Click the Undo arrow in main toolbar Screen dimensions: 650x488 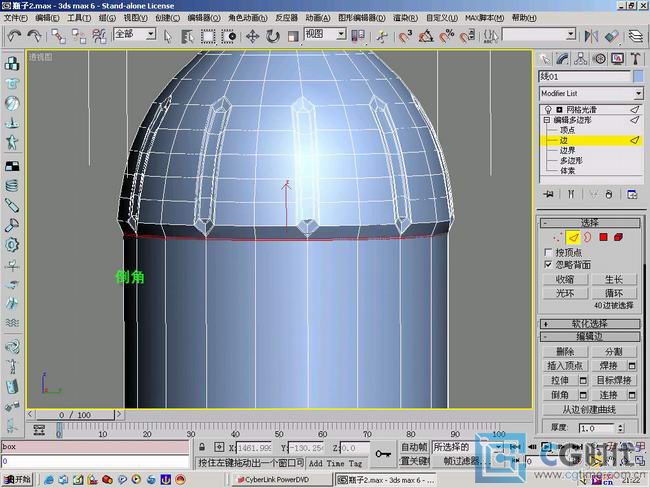point(13,35)
